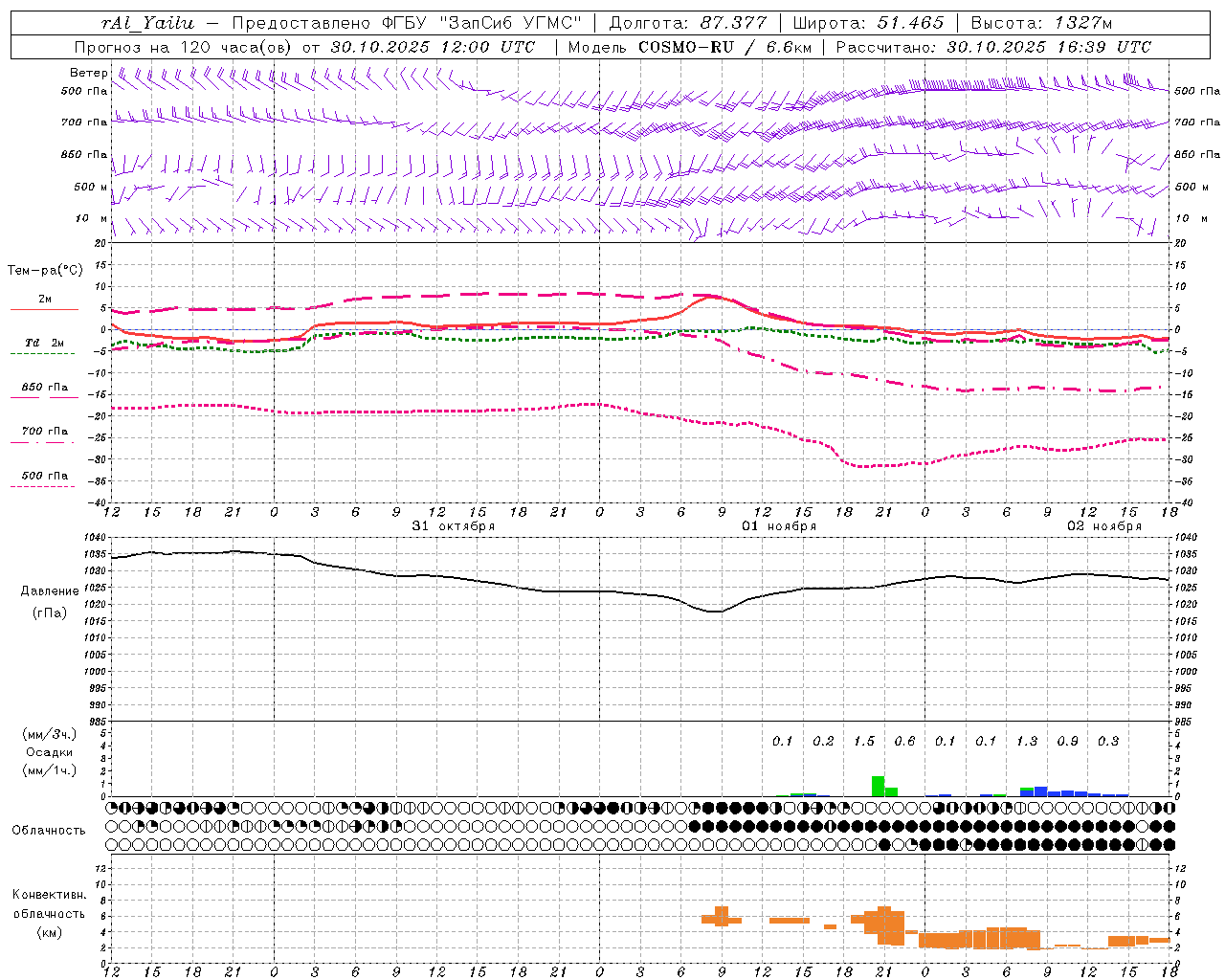Image resolution: width=1225 pixels, height=980 pixels.
Task: Click the "02 ноября" date label
Action: (1104, 526)
